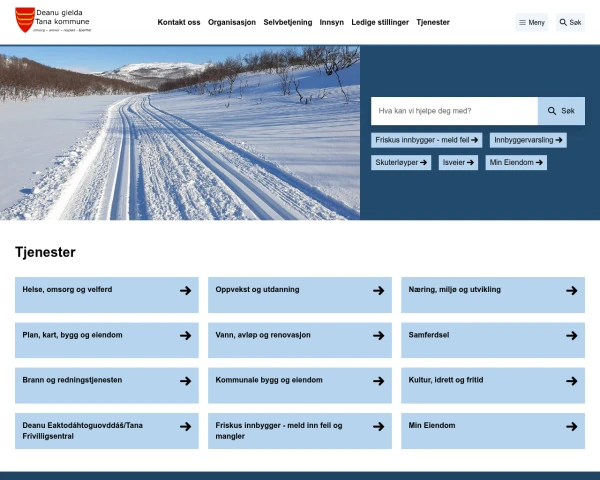This screenshot has width=600, height=480.
Task: Open Samferdsel card
Action: 493,340
